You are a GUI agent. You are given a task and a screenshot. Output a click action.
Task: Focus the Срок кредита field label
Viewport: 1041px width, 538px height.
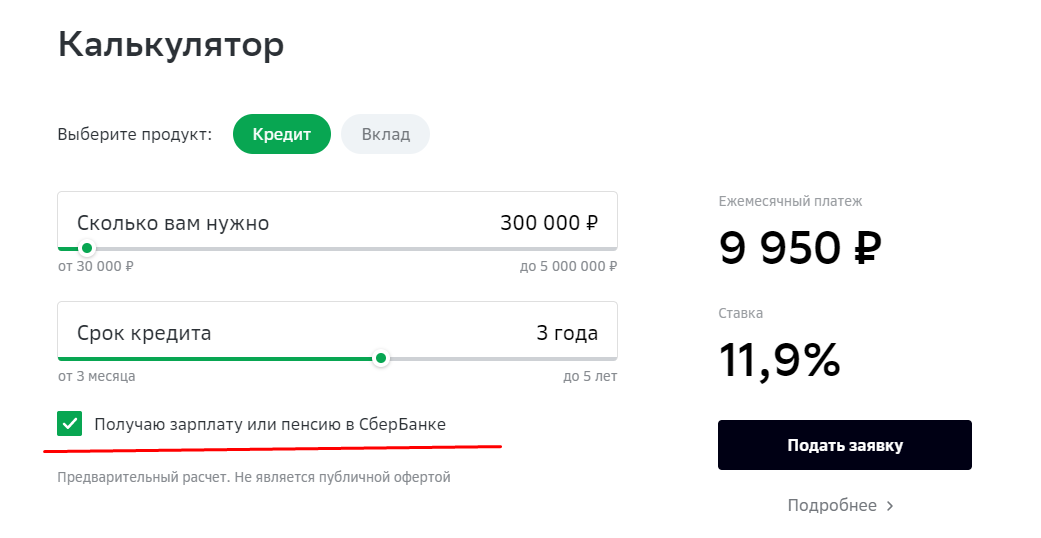(144, 333)
